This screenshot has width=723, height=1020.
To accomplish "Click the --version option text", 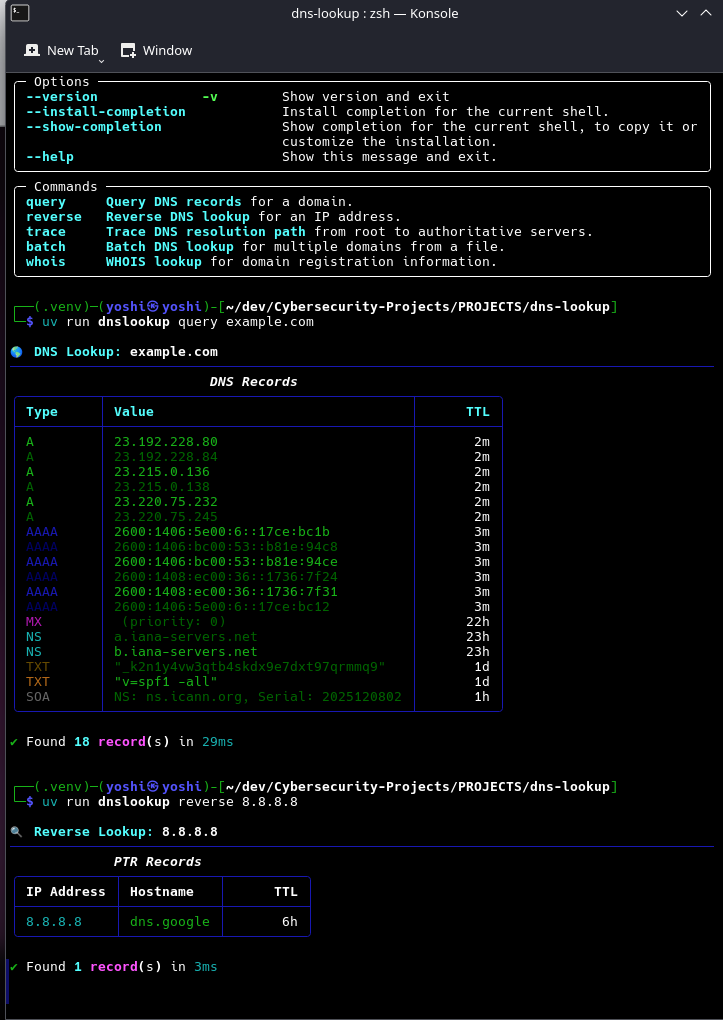I will (62, 97).
